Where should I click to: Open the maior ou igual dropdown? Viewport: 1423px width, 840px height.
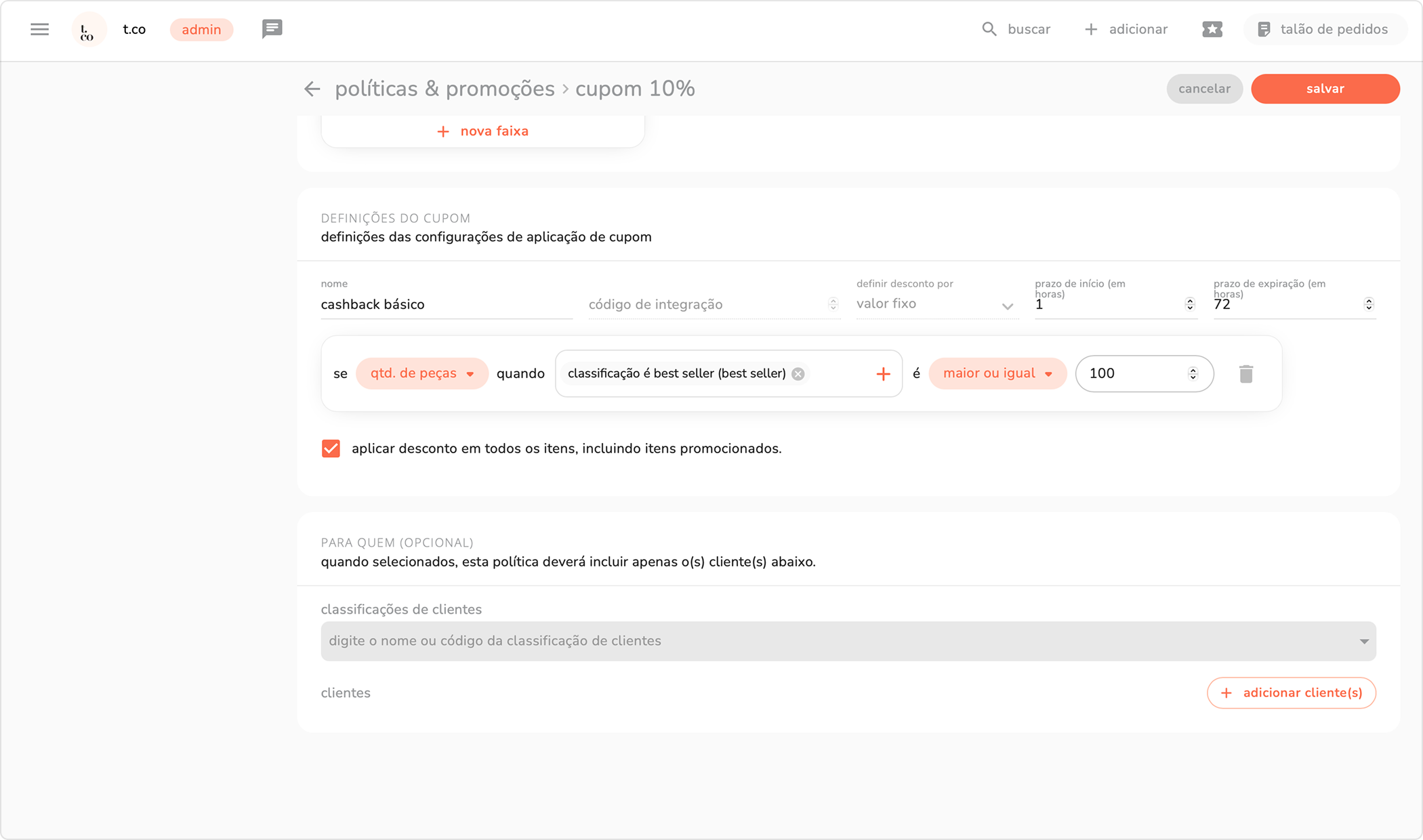[x=997, y=373]
